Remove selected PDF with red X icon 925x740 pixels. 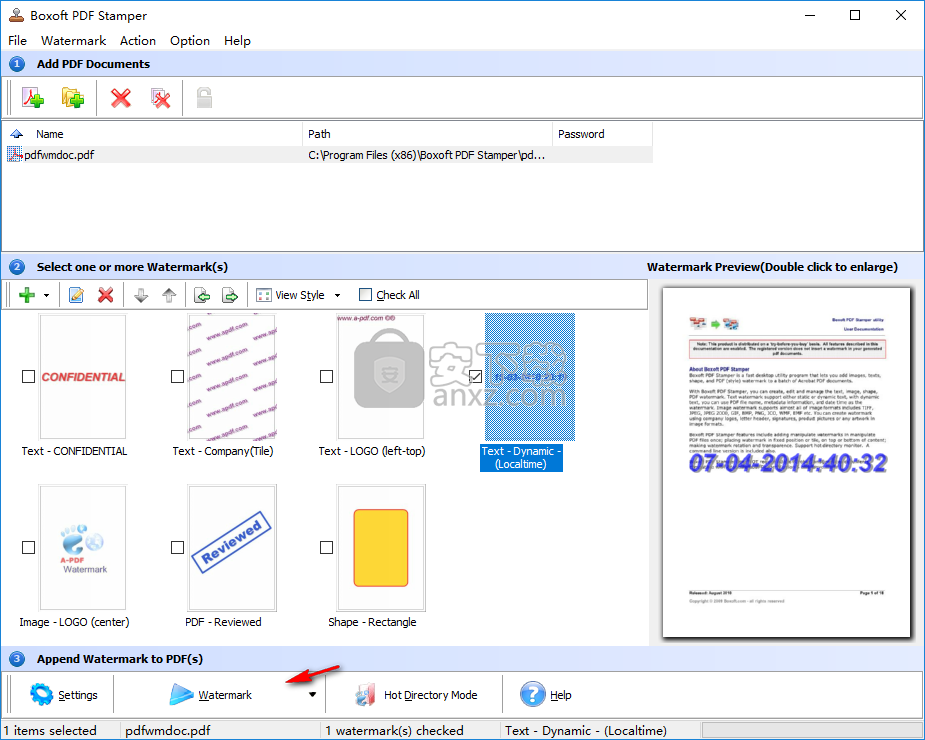tap(121, 98)
